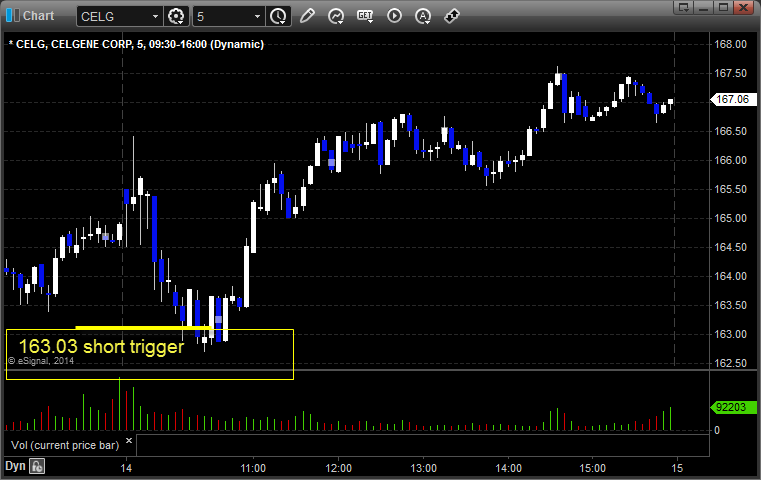Open the alerts 'A' circle icon
Image resolution: width=761 pixels, height=480 pixels.
coord(423,16)
